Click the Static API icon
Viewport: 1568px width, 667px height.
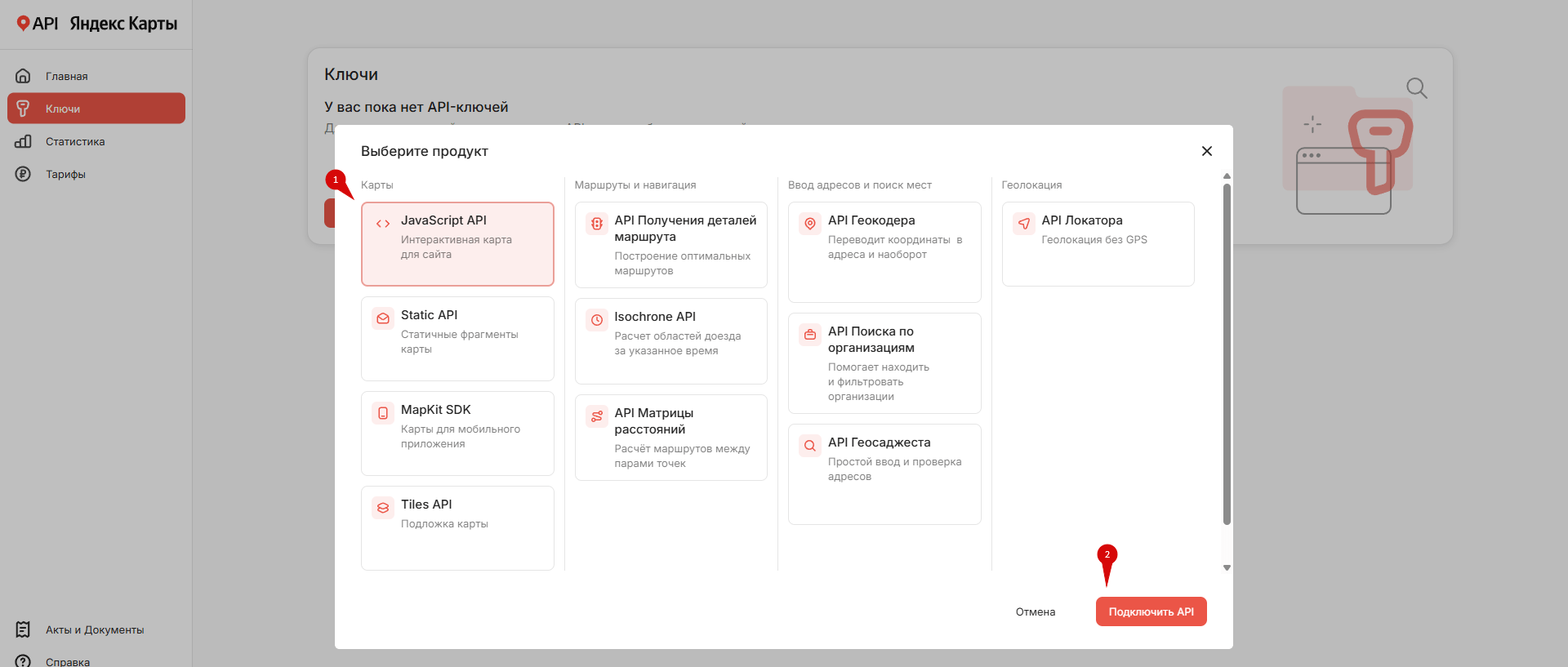(x=383, y=318)
